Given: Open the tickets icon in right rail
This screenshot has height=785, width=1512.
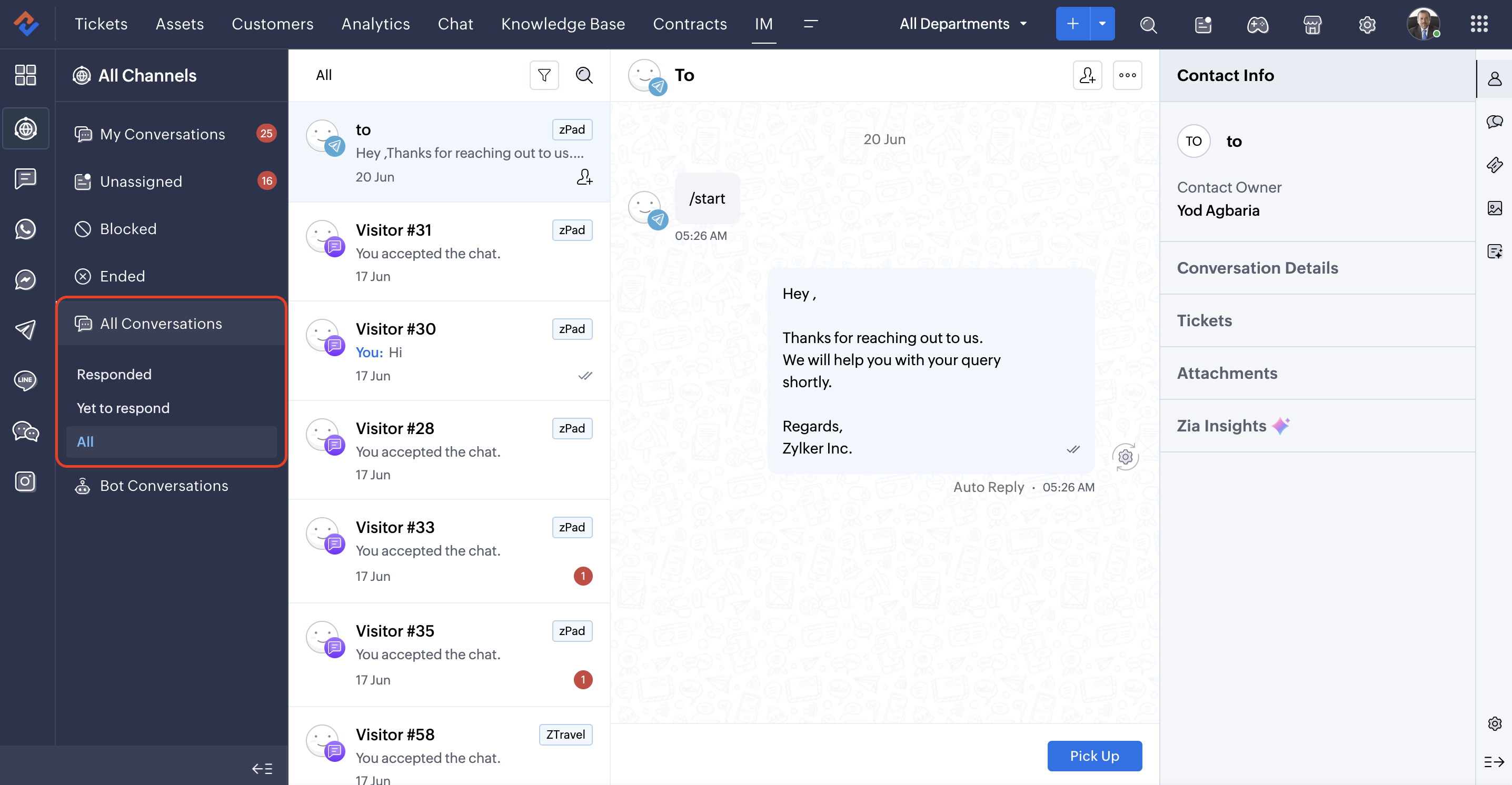Looking at the screenshot, I should [1495, 165].
